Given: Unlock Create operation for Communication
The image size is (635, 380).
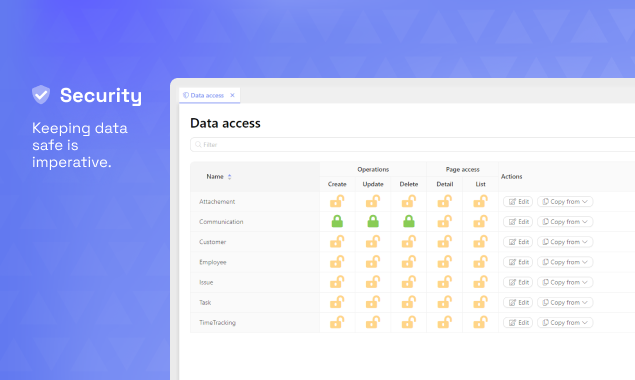Looking at the screenshot, I should click(x=337, y=221).
